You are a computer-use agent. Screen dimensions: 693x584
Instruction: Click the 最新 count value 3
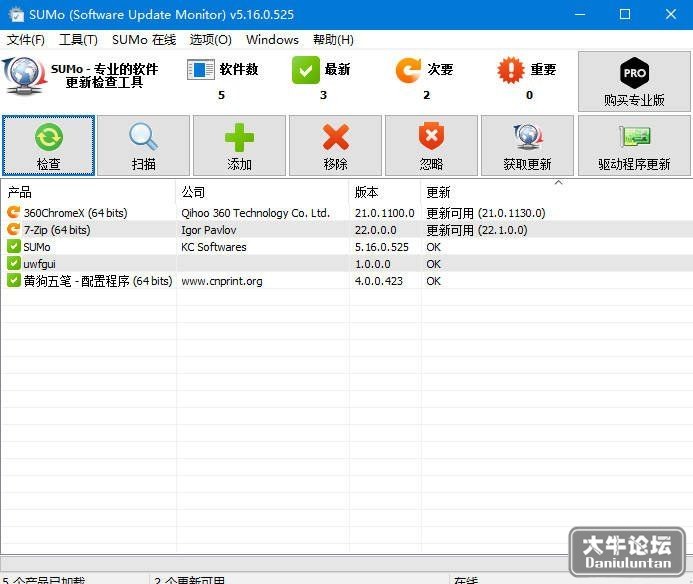324,95
